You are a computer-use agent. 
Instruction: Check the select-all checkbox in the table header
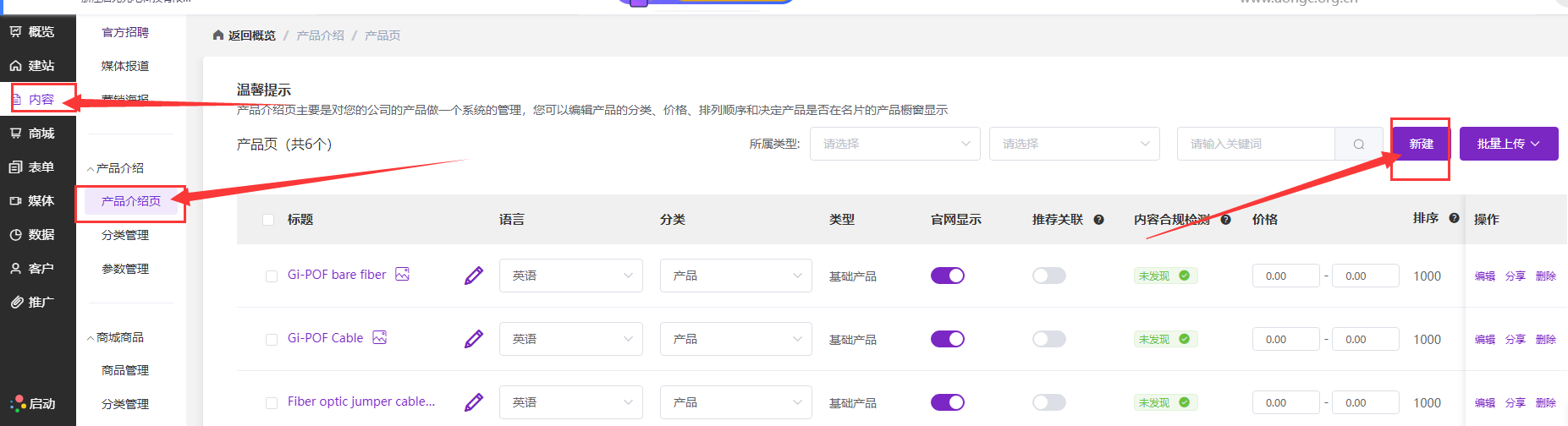[268, 220]
